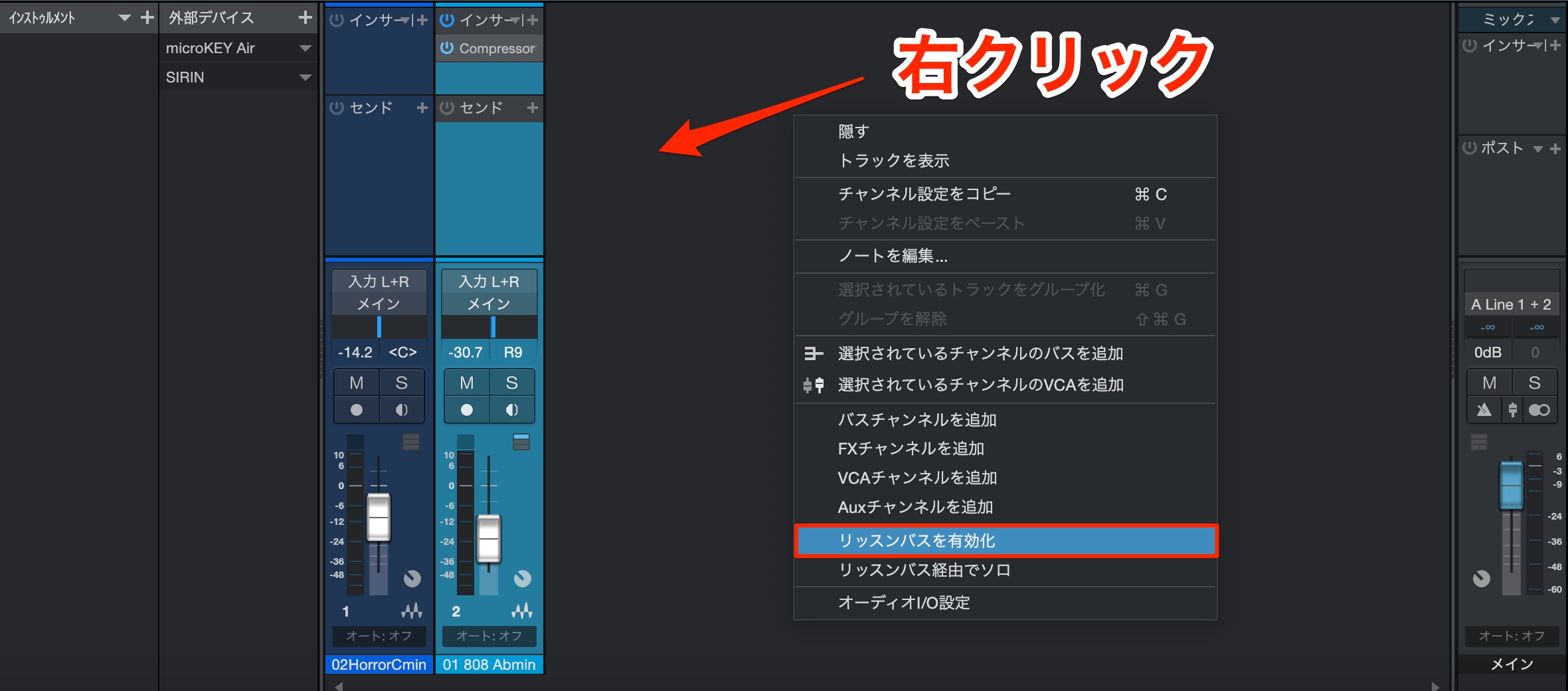Click the round knob icon on channel 1

[412, 579]
